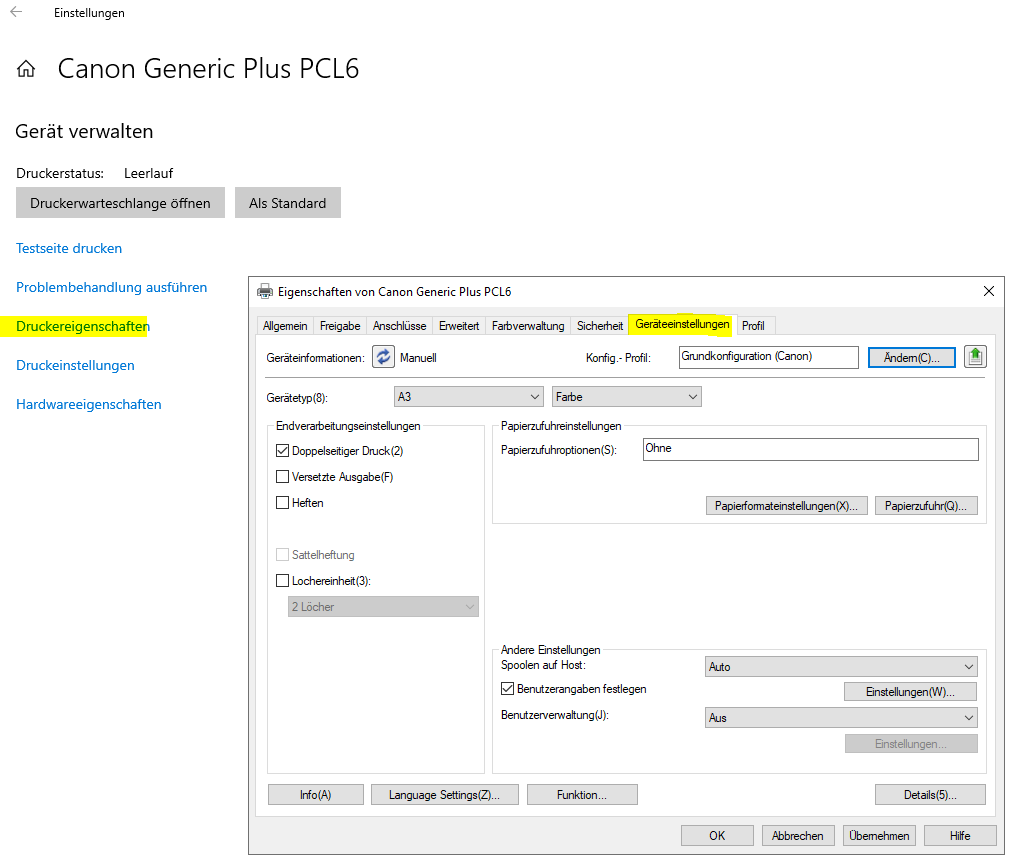Switch to the Freigabe tab

click(x=340, y=326)
